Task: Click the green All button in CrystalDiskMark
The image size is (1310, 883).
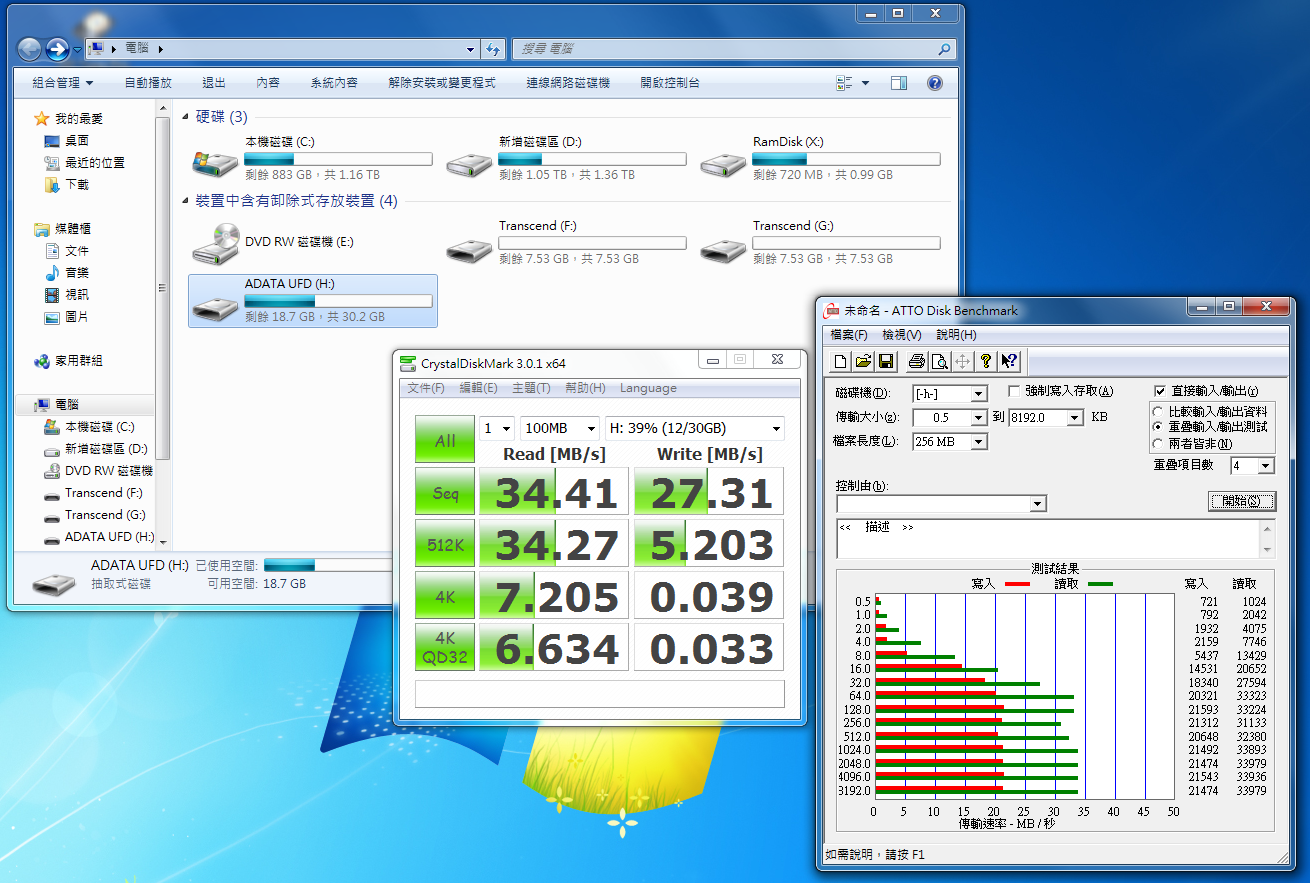Action: (445, 440)
